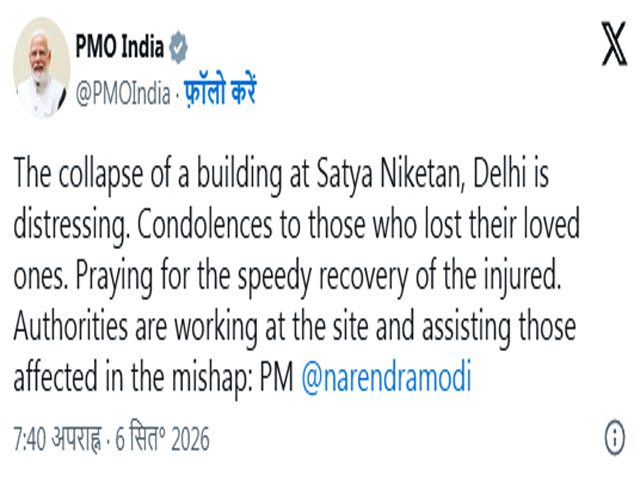Click the 6 सित॰ 2026 date
640x480 pixels.
[x=162, y=437]
